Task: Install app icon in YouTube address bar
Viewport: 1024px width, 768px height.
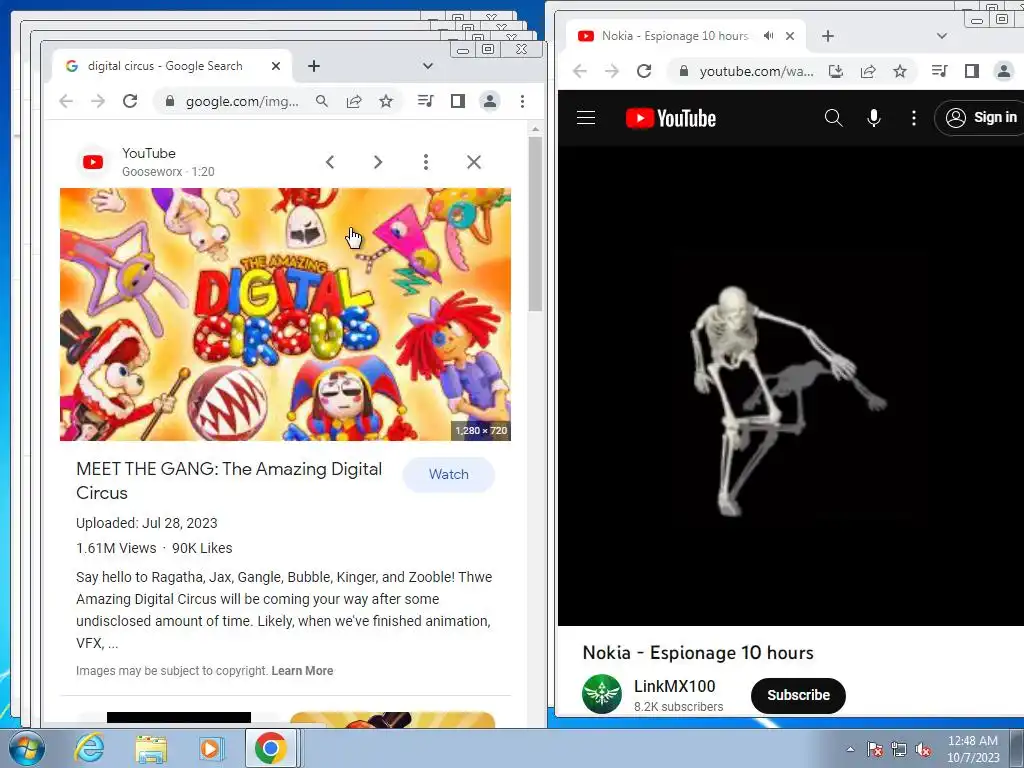Action: 836,71
